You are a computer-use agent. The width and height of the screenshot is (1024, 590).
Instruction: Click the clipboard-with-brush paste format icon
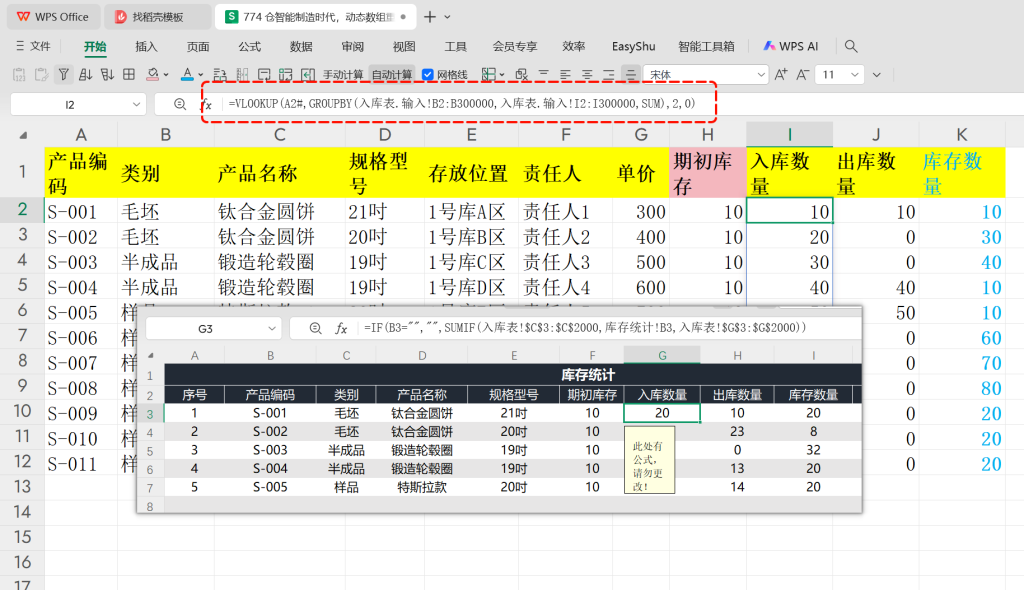(x=41, y=74)
